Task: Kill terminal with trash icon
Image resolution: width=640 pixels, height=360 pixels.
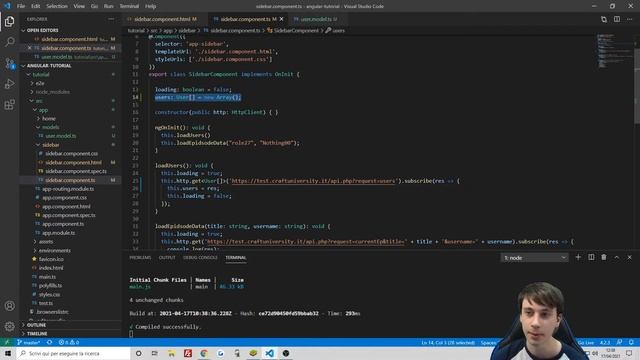Action: 604,258
